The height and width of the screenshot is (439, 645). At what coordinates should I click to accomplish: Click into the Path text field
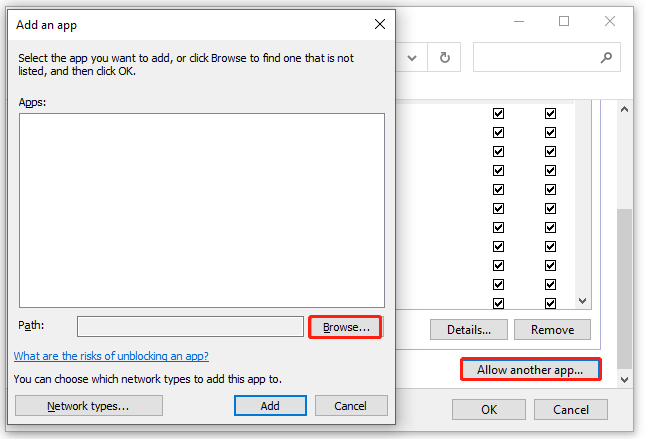click(190, 327)
